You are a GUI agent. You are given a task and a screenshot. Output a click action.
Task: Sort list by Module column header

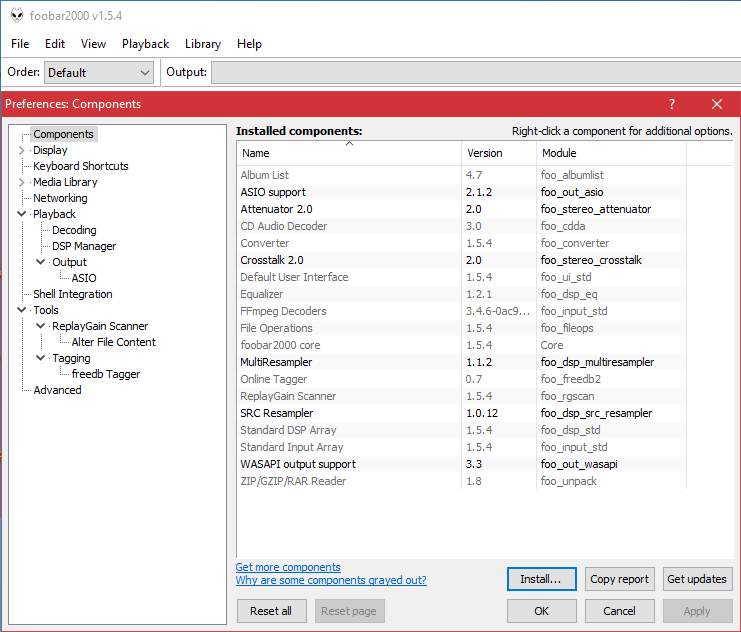coord(611,153)
